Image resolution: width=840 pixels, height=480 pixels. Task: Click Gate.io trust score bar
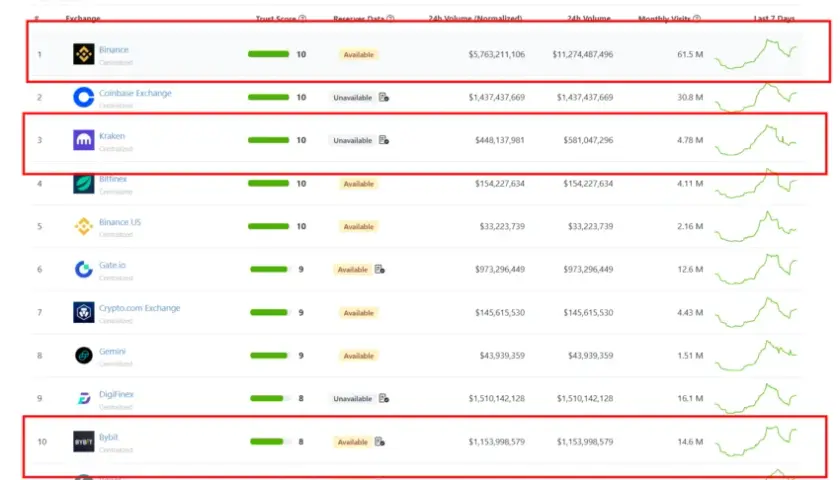coord(271,269)
